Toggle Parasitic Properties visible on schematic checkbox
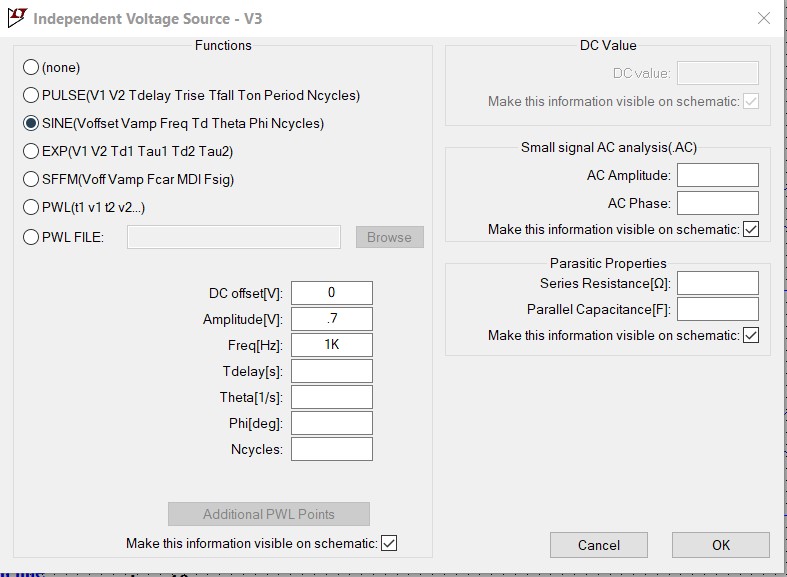Screen dimensions: 787x577 click(751, 335)
